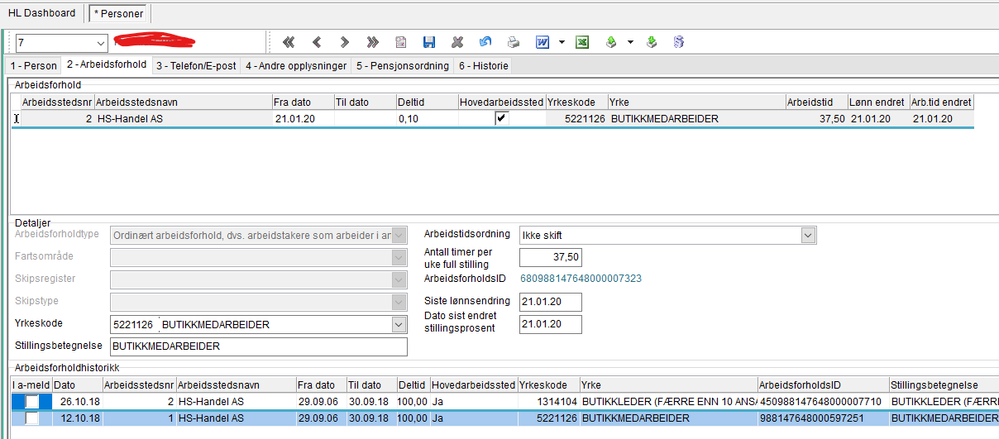
Task: Expand the Yrkeskode dropdown in Detaljer
Action: 399,325
